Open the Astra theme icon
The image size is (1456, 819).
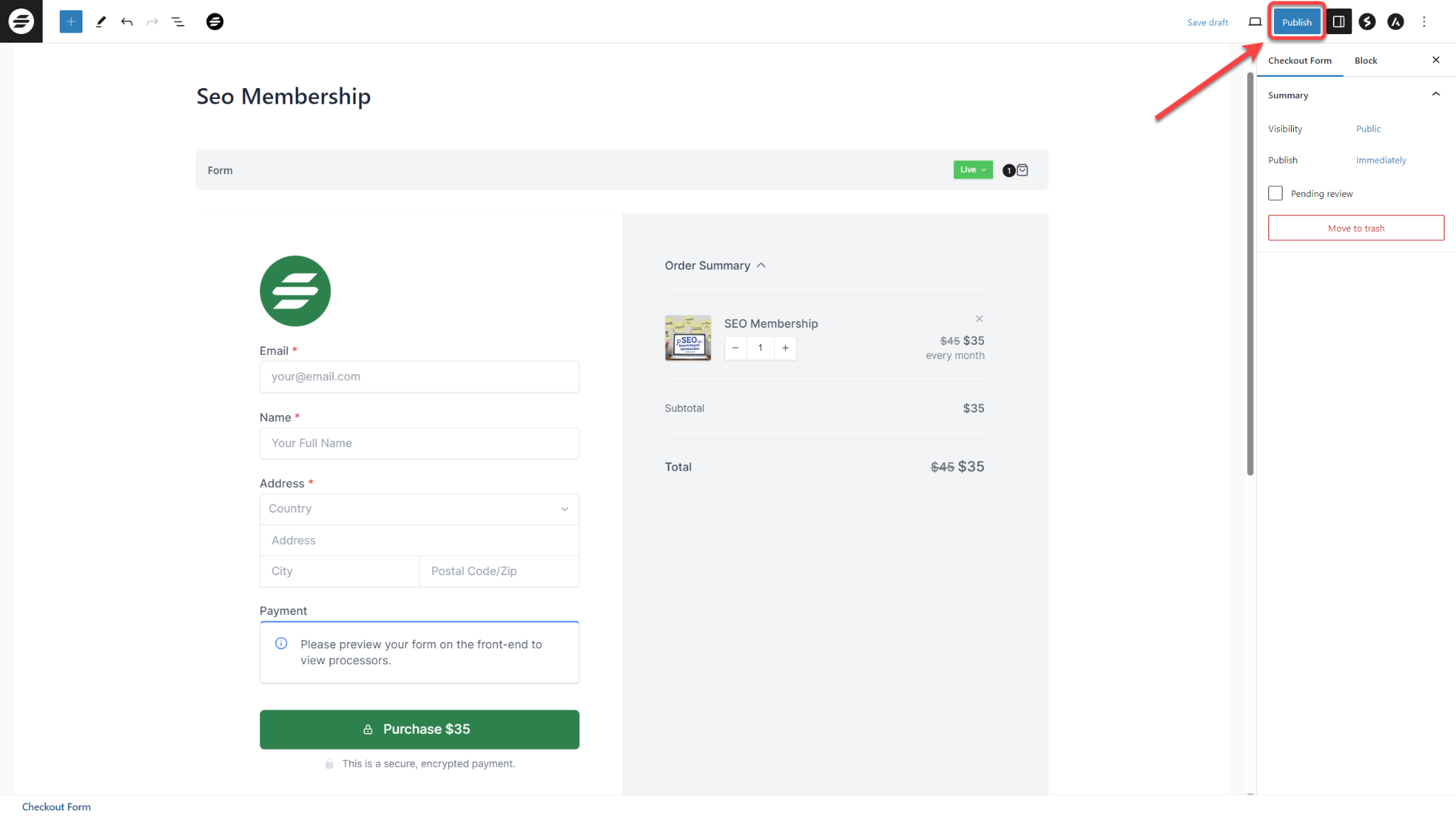click(x=1395, y=22)
